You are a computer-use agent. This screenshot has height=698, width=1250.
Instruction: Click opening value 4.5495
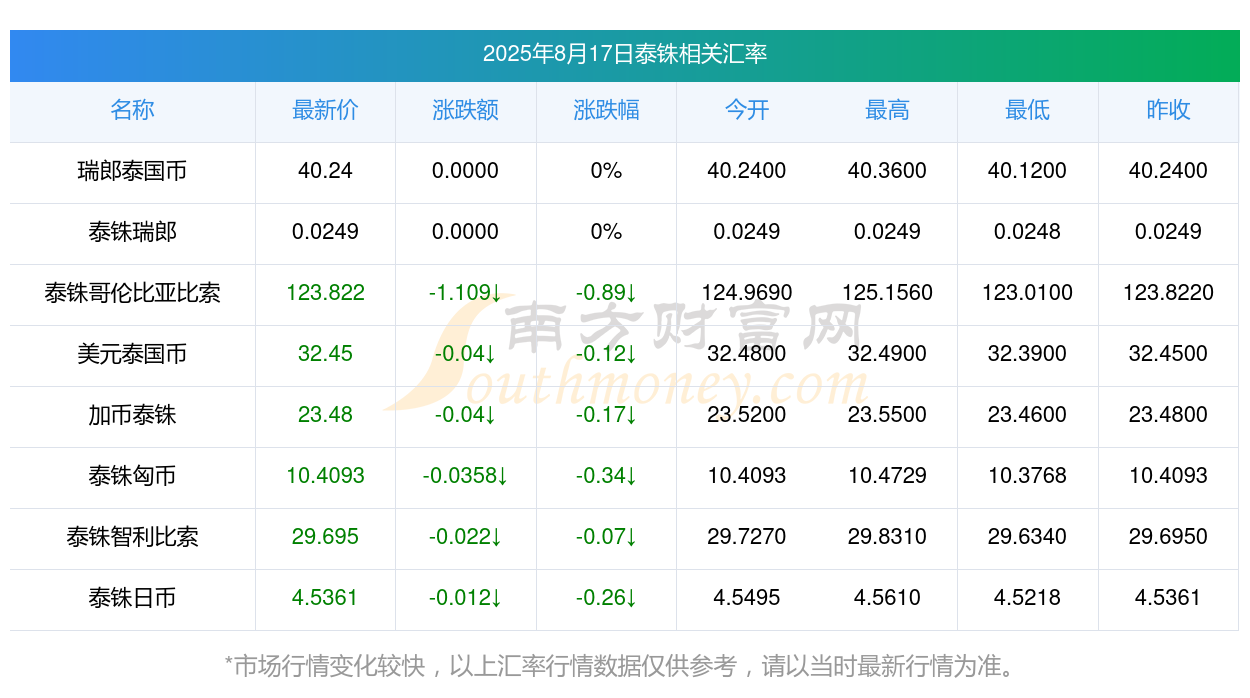(747, 598)
